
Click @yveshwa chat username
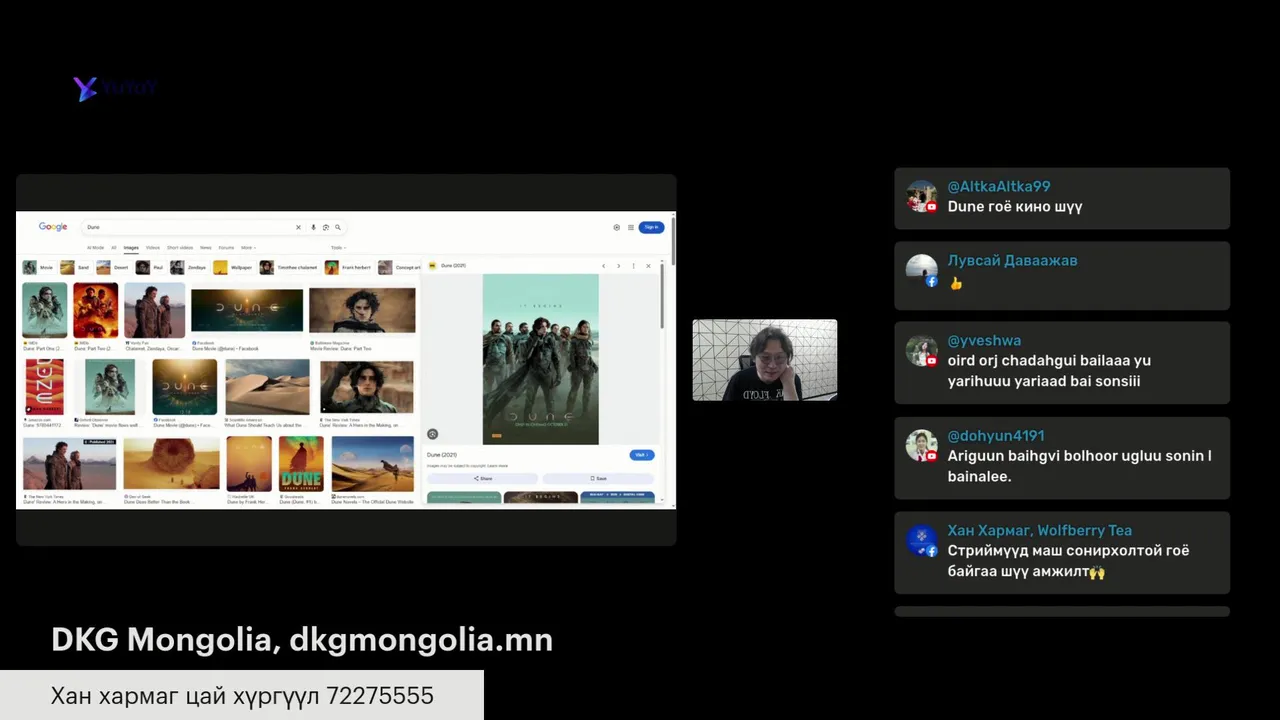pos(985,341)
